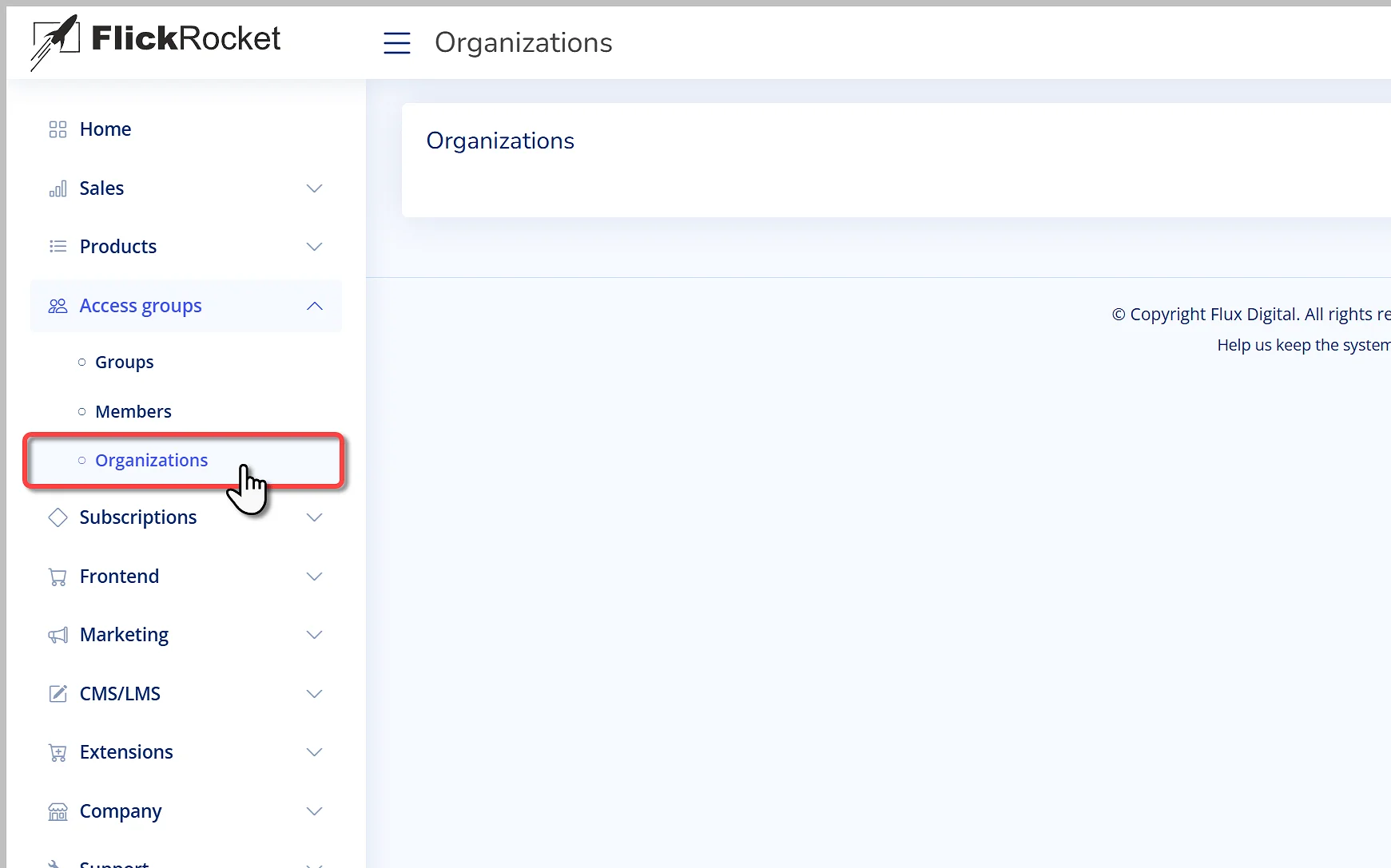Image resolution: width=1391 pixels, height=868 pixels.
Task: Expand the Products menu chevron
Action: coord(315,247)
